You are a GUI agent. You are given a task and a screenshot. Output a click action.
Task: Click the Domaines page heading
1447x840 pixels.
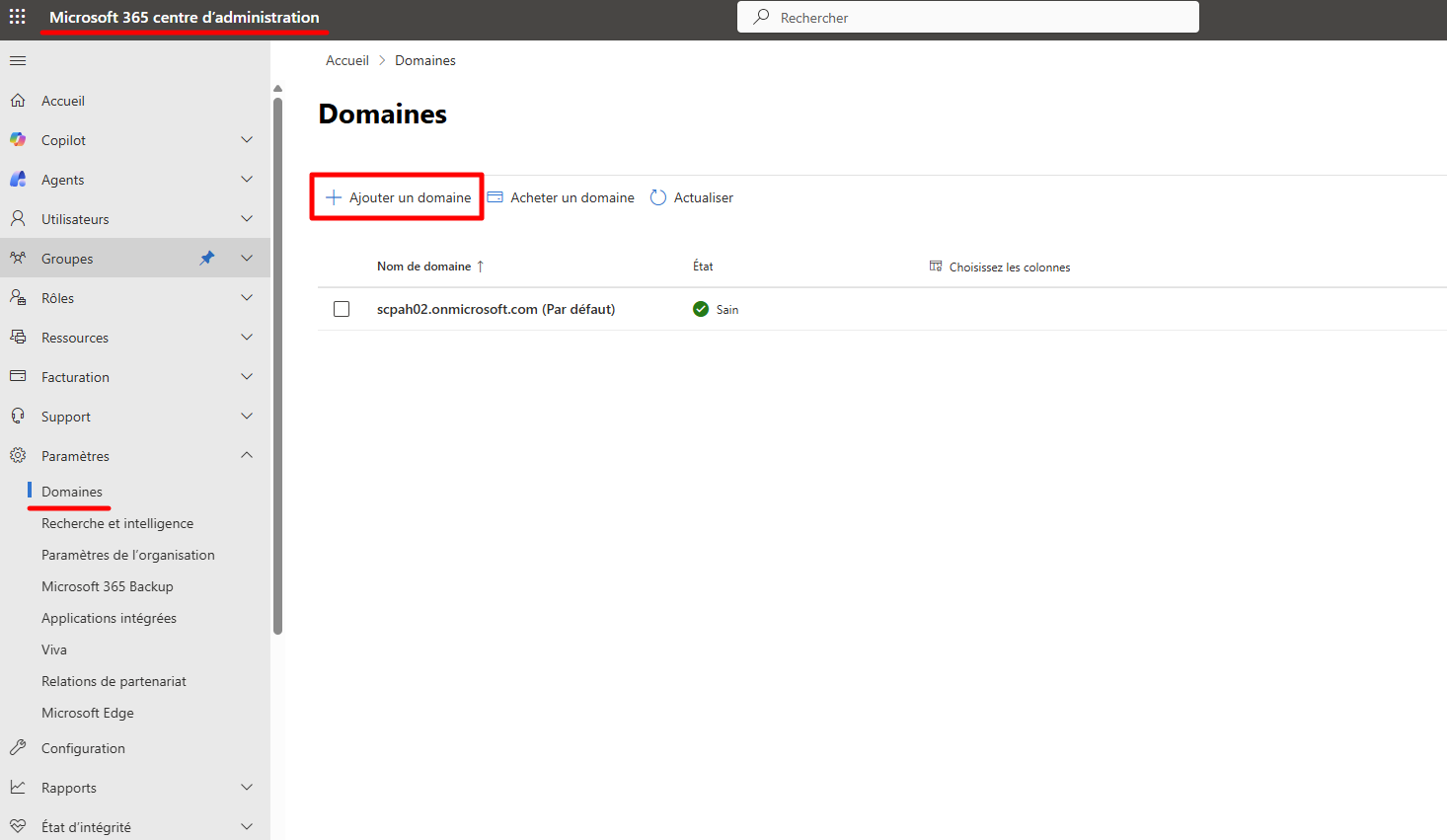point(383,115)
